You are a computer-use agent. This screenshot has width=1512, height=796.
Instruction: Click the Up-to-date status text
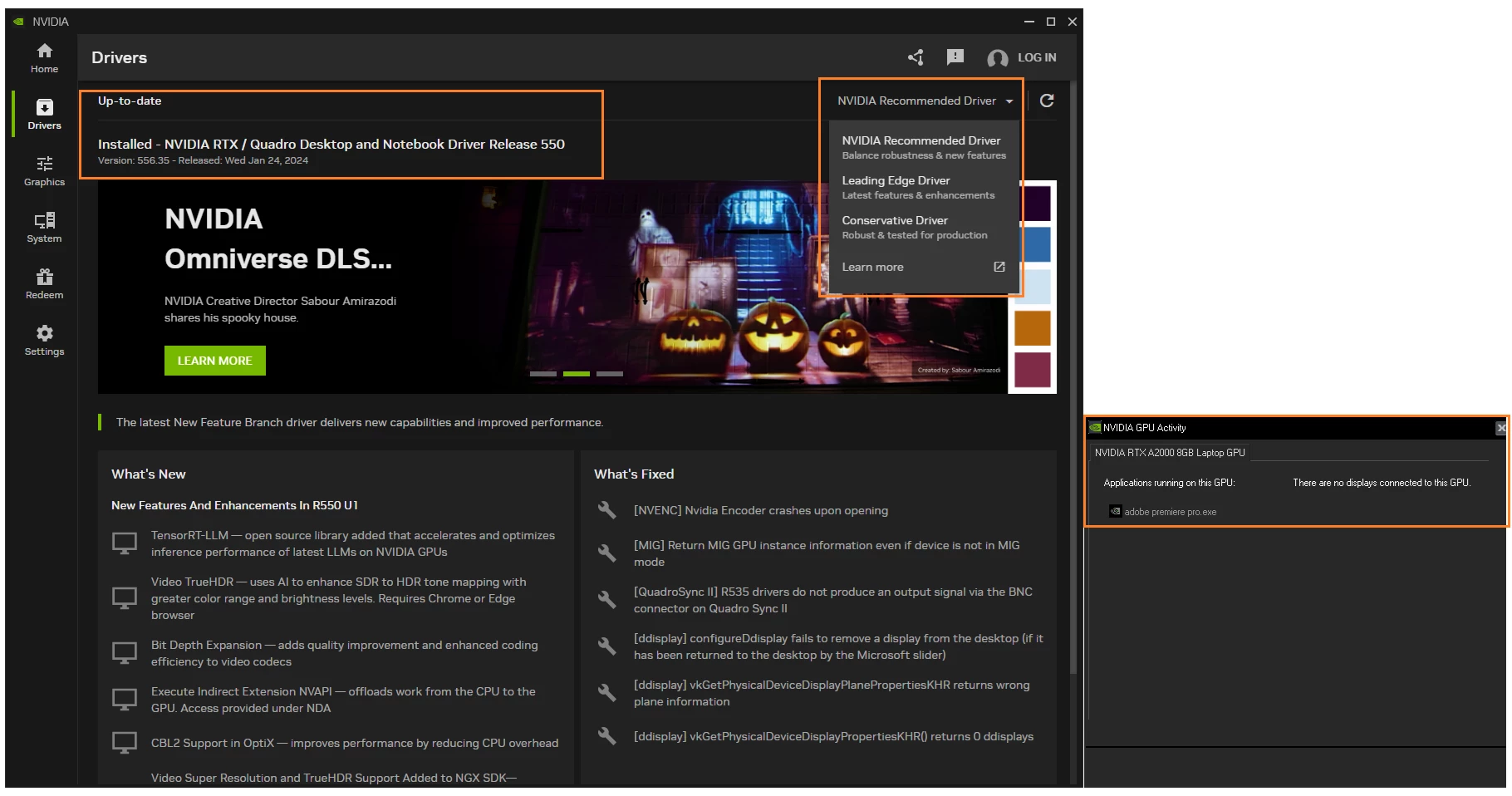130,101
